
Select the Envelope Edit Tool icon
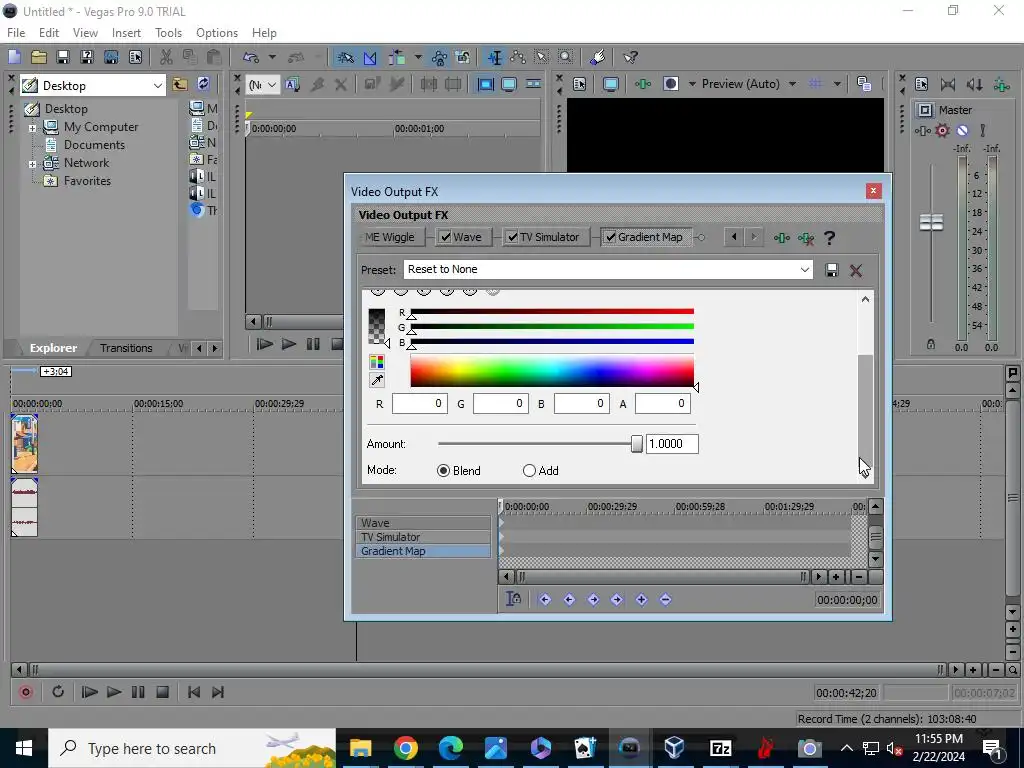pos(518,57)
